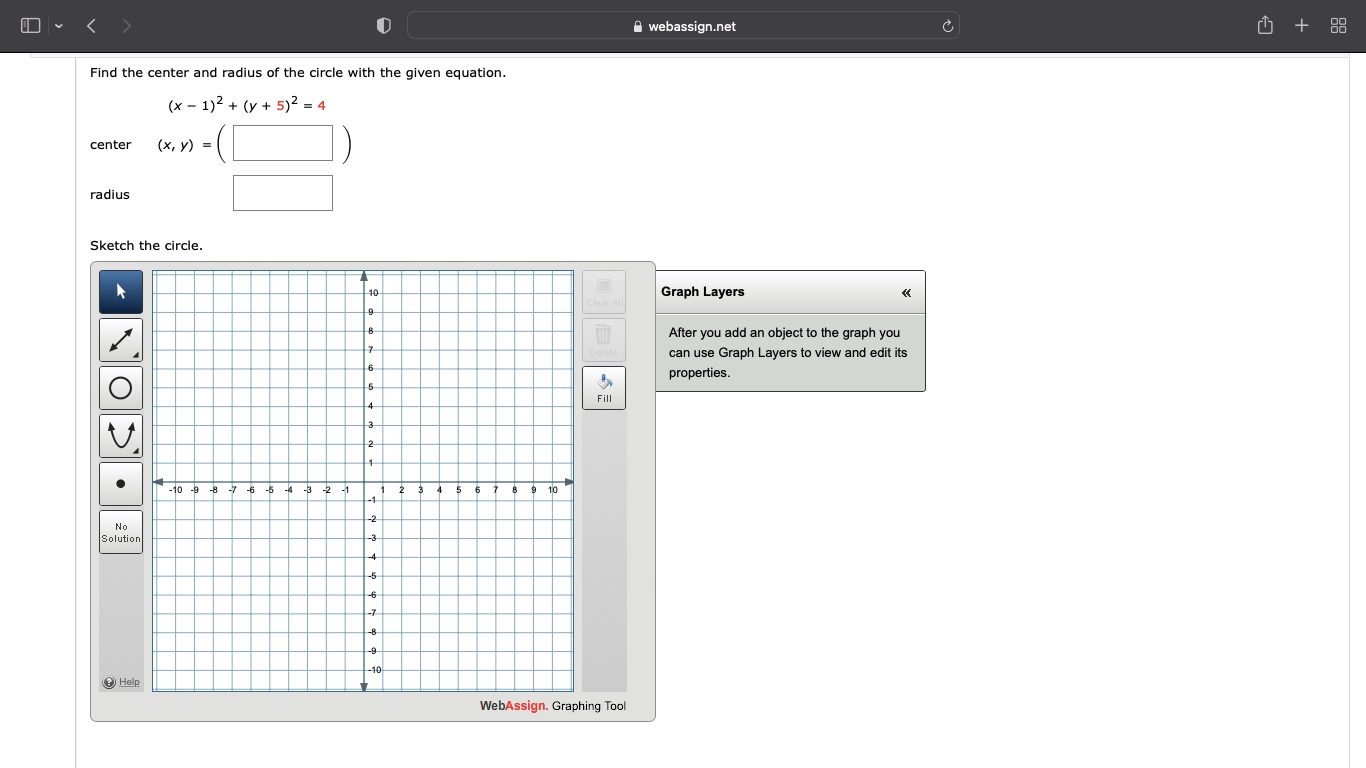Image resolution: width=1366 pixels, height=768 pixels.
Task: Click the No Solution button
Action: point(121,532)
